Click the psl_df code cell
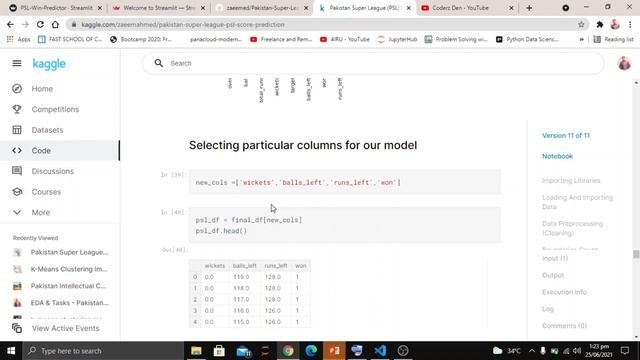The height and width of the screenshot is (360, 640). 345,225
